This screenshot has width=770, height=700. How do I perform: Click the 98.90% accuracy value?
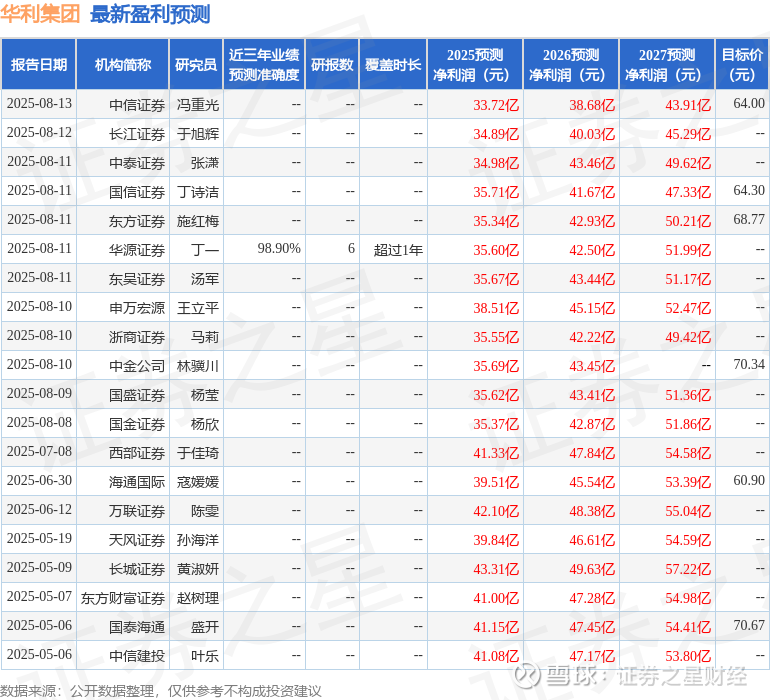[x=279, y=248]
